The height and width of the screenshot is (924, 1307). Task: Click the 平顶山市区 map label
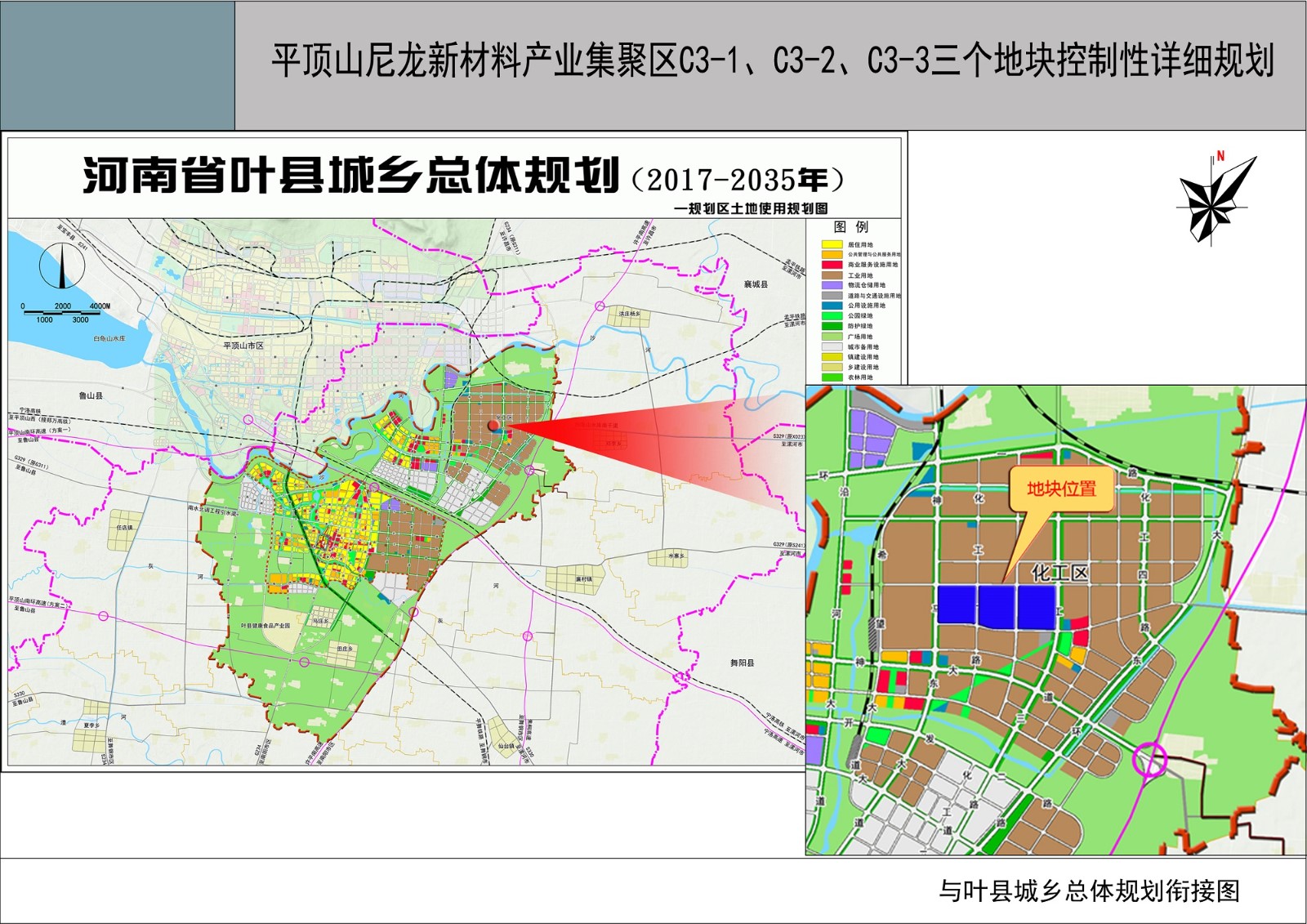click(x=243, y=346)
